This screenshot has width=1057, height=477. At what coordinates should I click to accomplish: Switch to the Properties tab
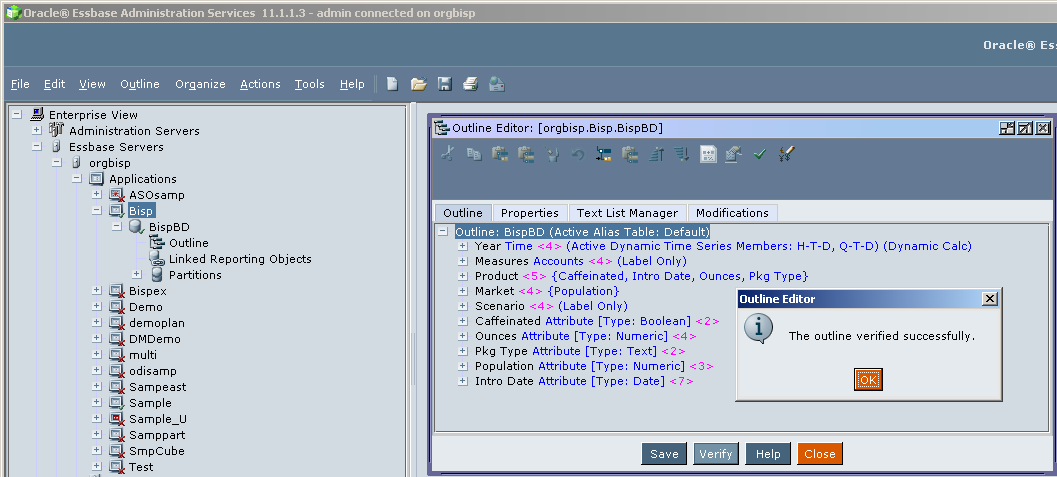click(x=530, y=213)
